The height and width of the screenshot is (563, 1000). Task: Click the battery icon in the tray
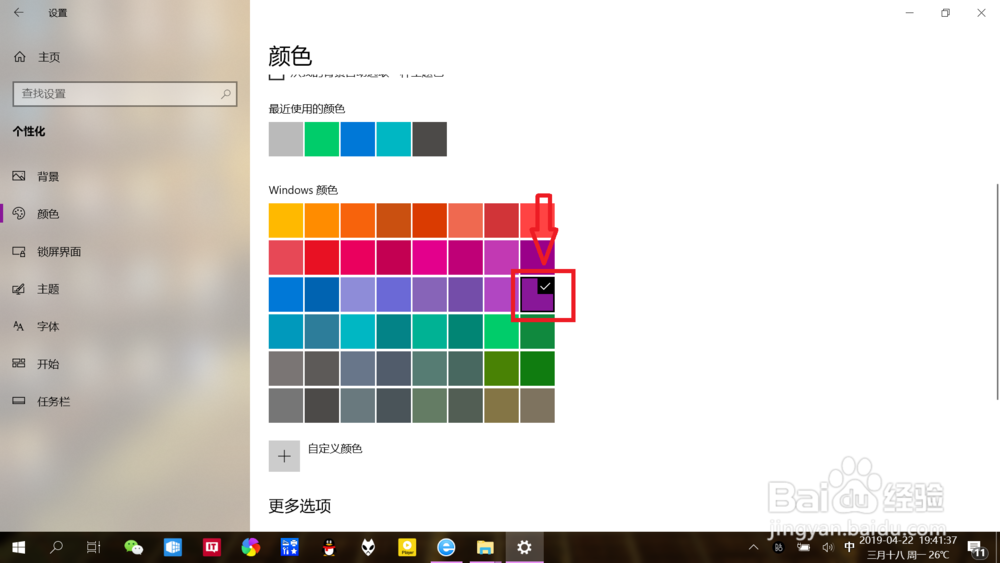pos(804,547)
